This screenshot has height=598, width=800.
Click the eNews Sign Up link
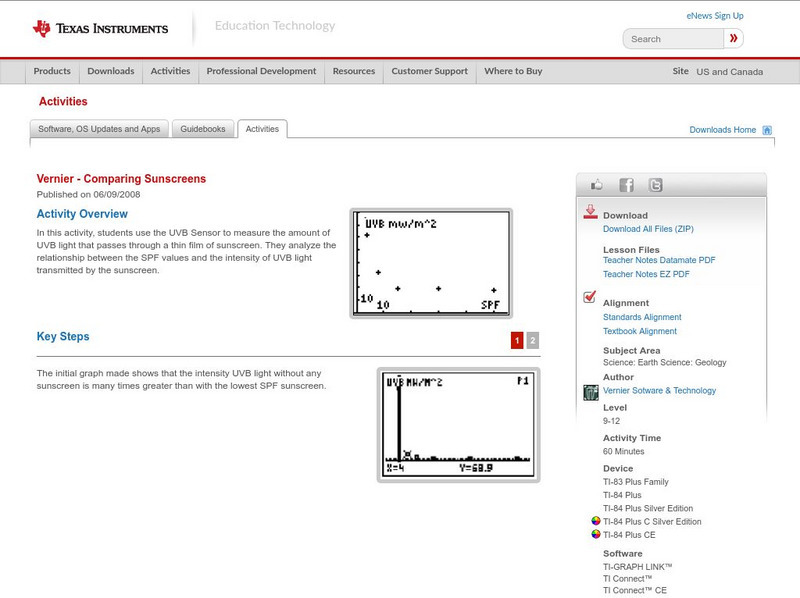click(x=715, y=16)
